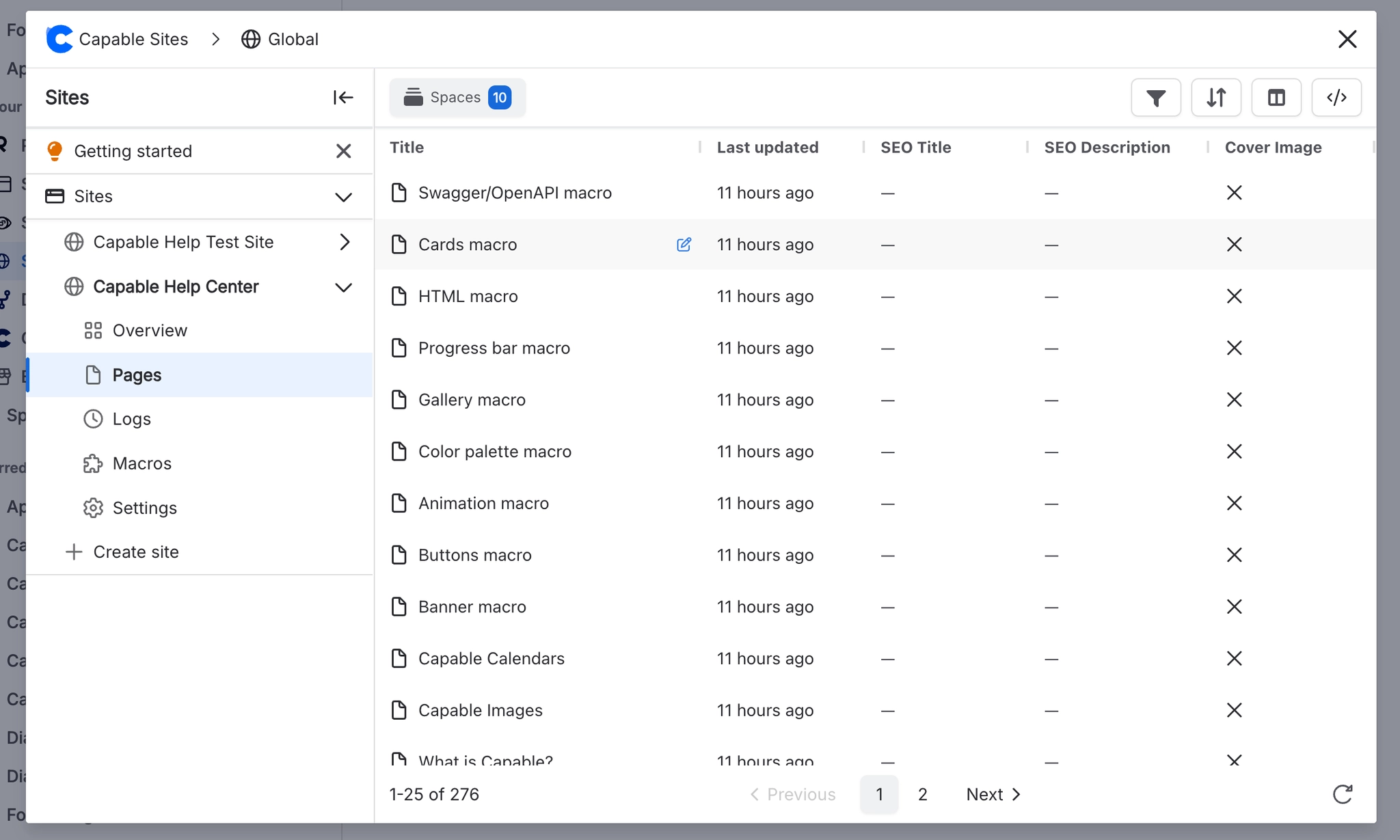The image size is (1400, 840).
Task: Open the Macros section
Action: [200, 463]
